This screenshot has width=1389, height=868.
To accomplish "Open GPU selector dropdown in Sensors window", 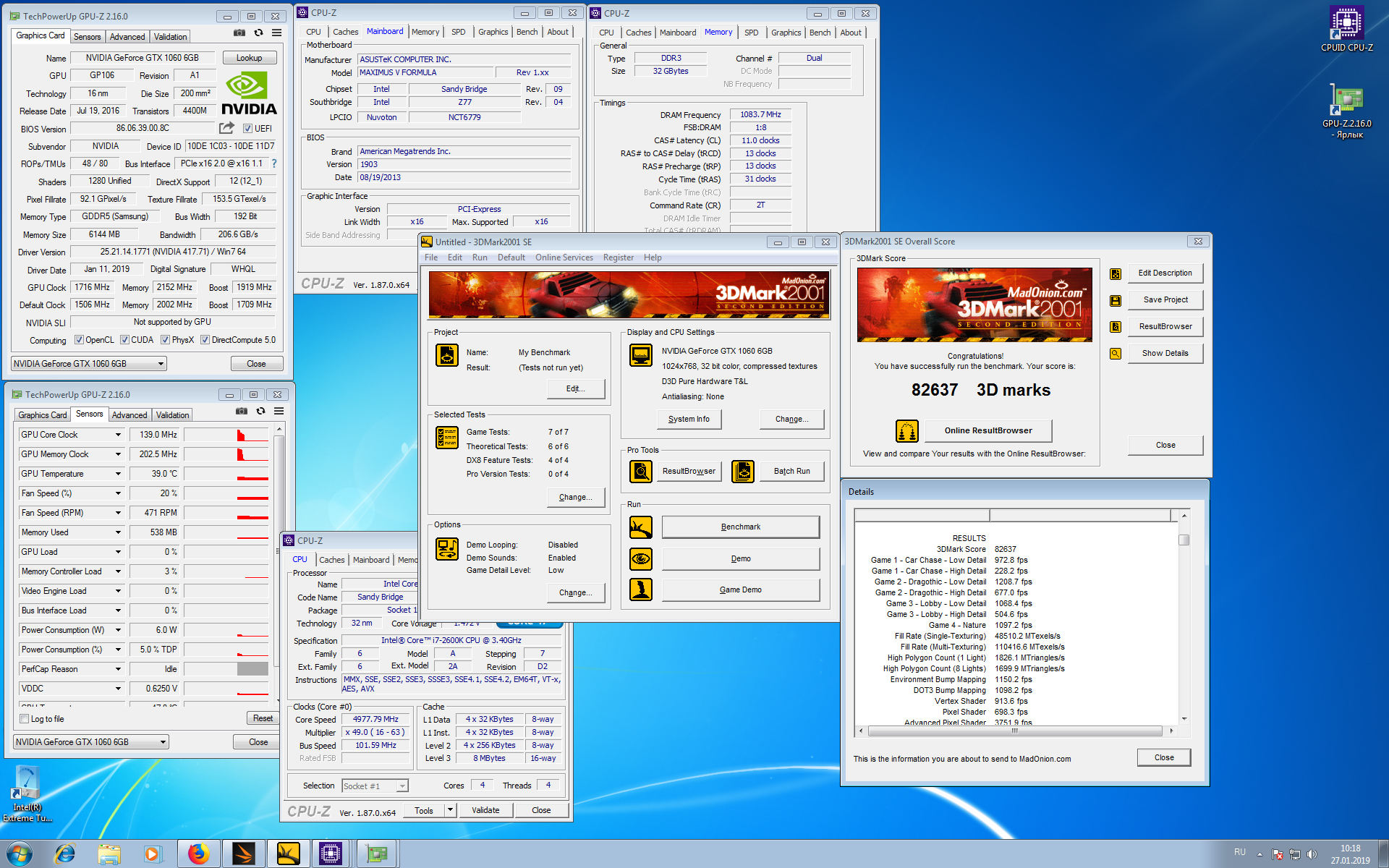I will [91, 742].
